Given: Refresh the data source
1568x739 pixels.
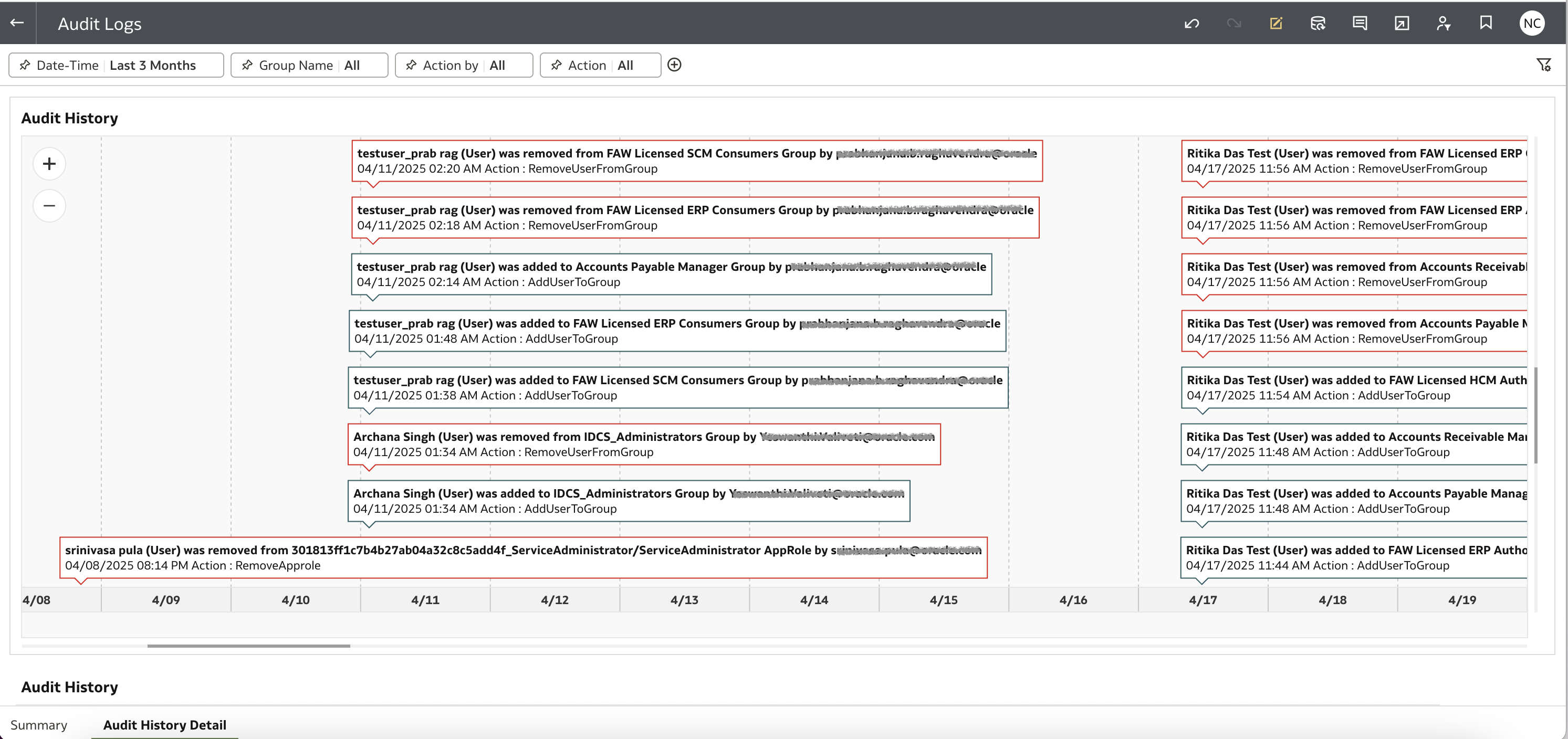Looking at the screenshot, I should point(1318,23).
